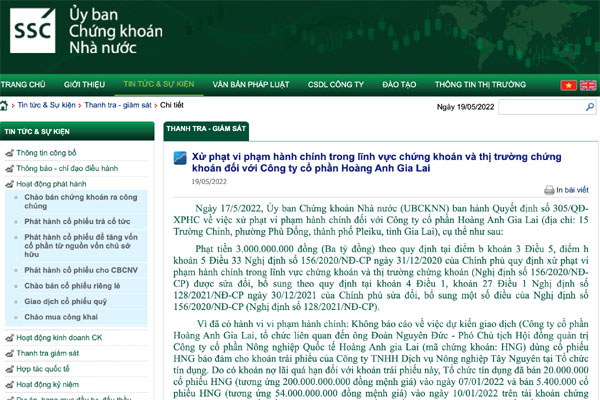600x400 pixels.
Task: Click the printer icon for In bài viết
Action: click(x=549, y=189)
